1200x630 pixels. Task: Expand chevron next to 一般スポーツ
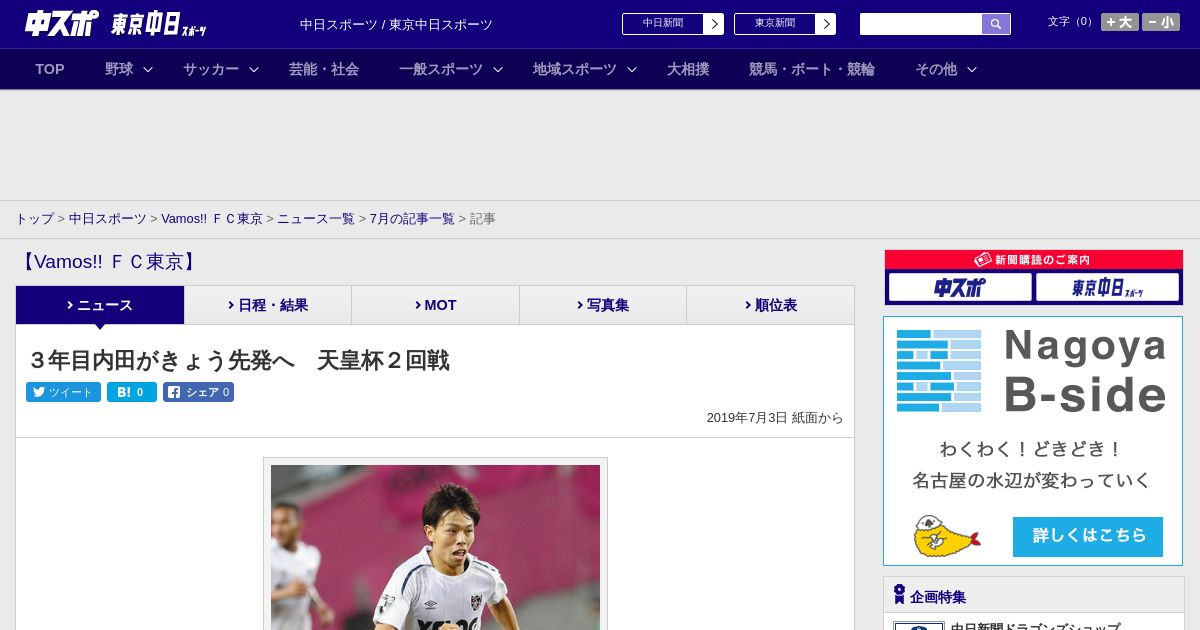(x=498, y=69)
